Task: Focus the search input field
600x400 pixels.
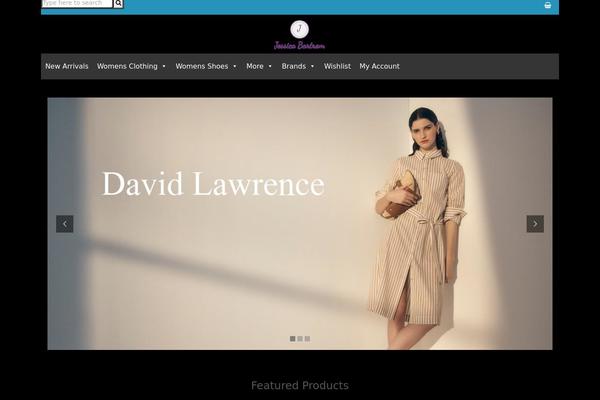Action: (x=77, y=3)
